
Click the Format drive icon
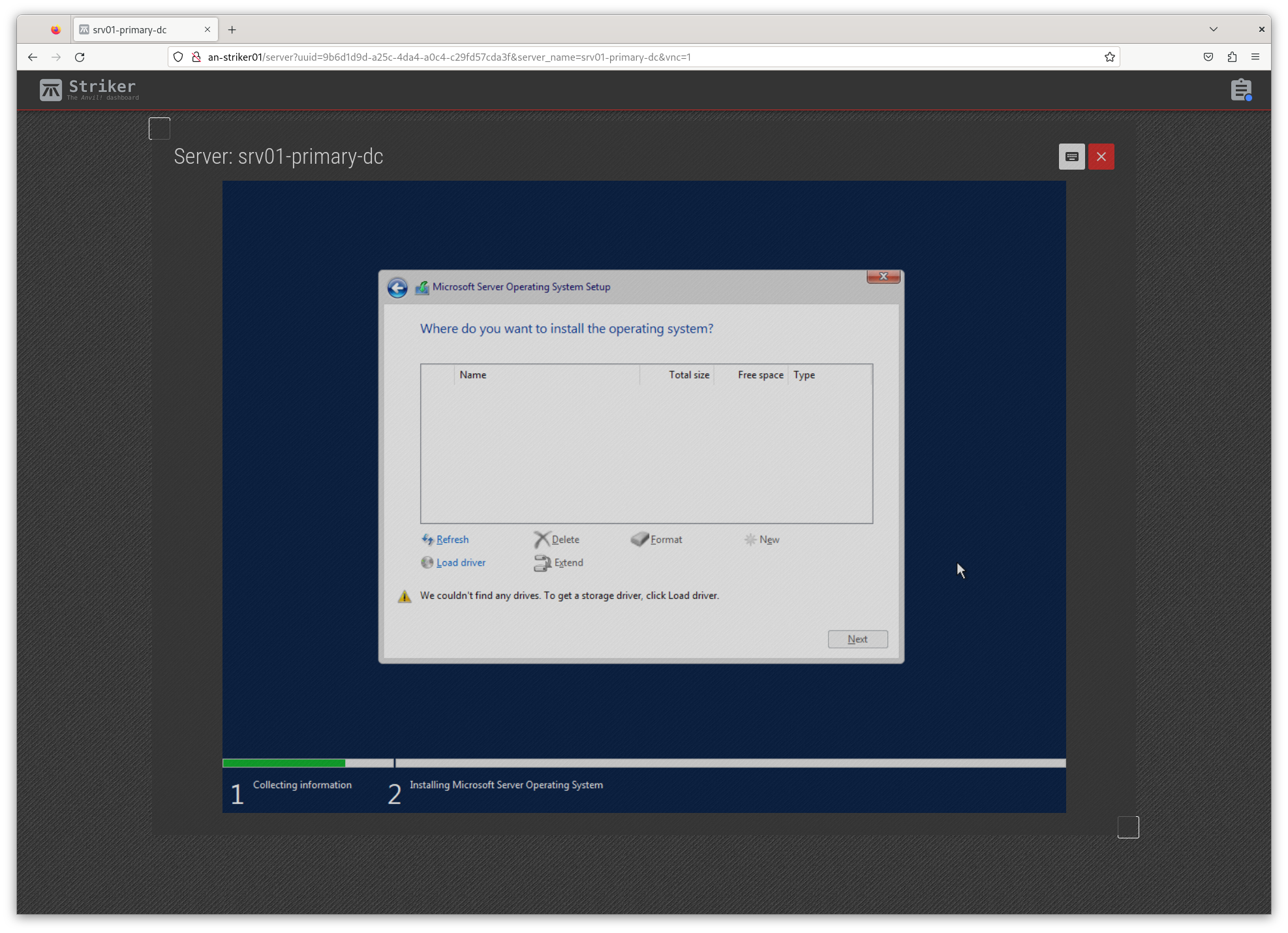(x=639, y=539)
